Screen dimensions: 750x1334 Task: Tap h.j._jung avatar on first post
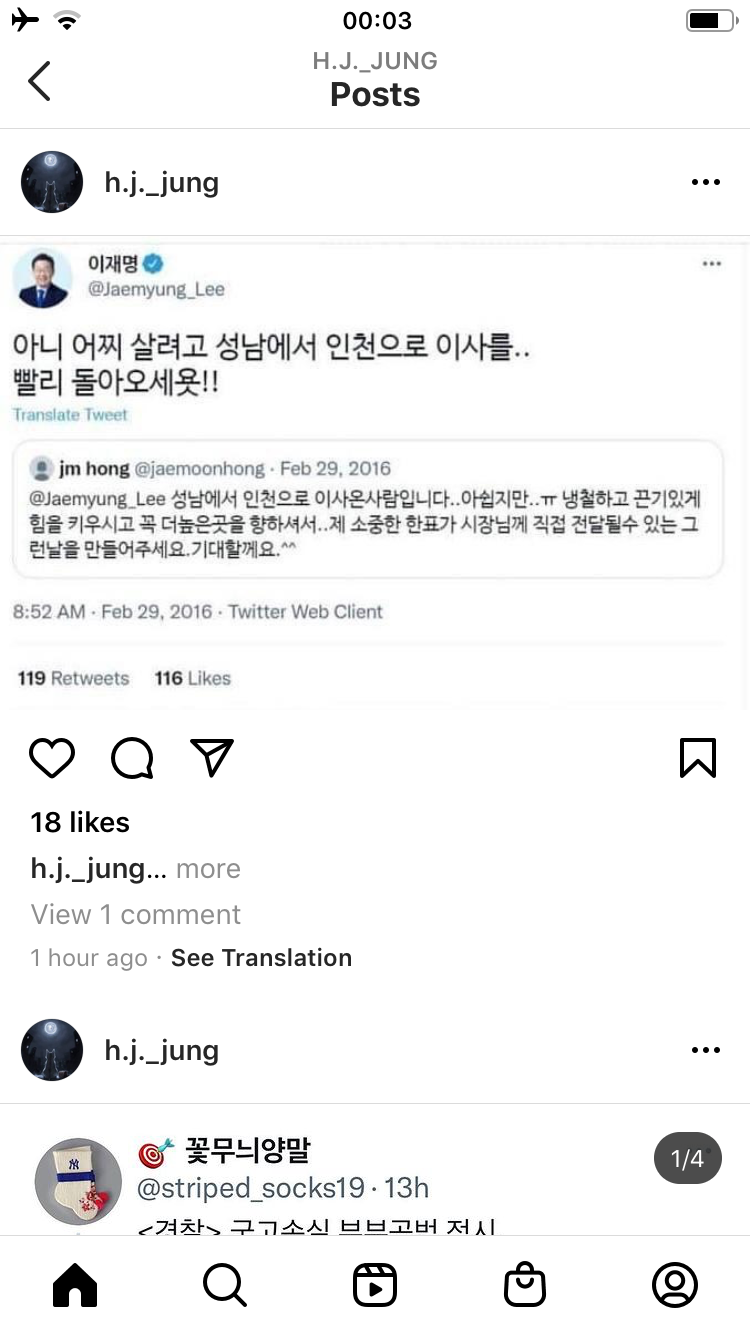[52, 182]
